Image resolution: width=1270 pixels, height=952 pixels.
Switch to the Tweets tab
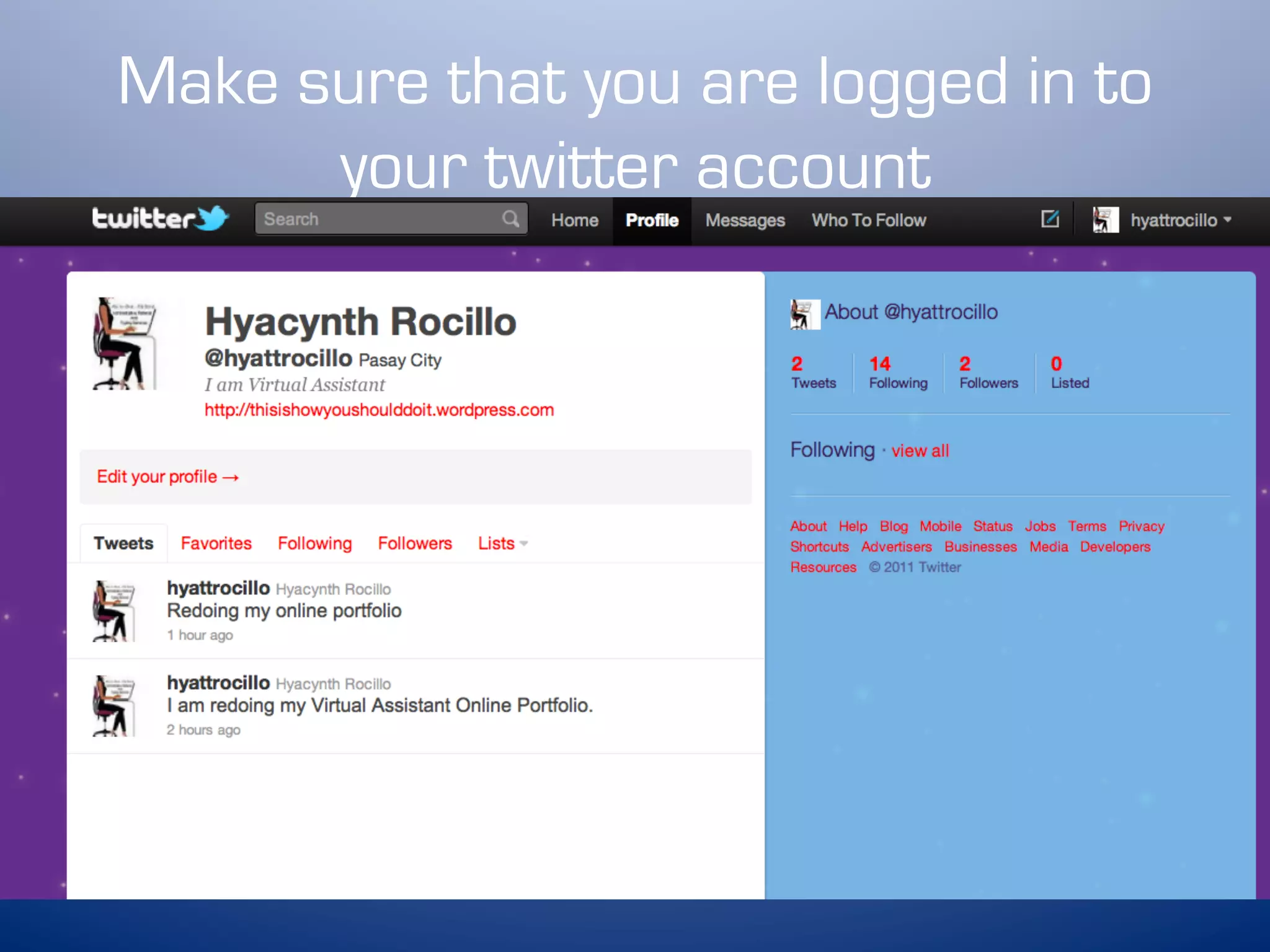[x=123, y=544]
